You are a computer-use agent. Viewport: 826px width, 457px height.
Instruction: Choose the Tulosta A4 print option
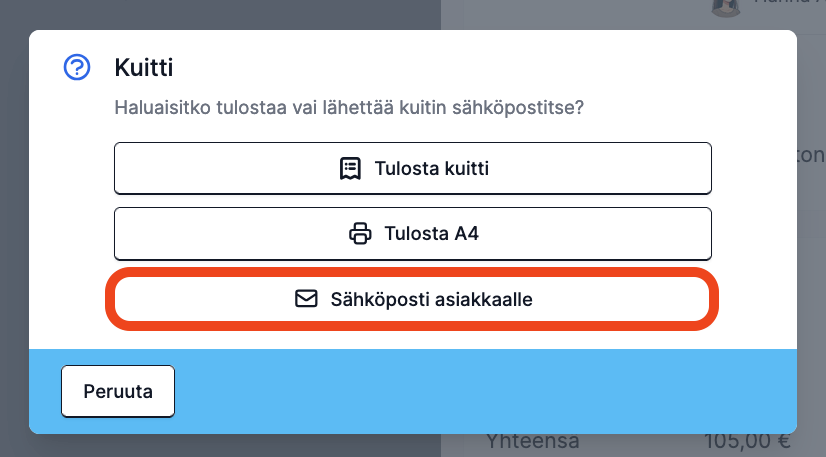click(413, 234)
